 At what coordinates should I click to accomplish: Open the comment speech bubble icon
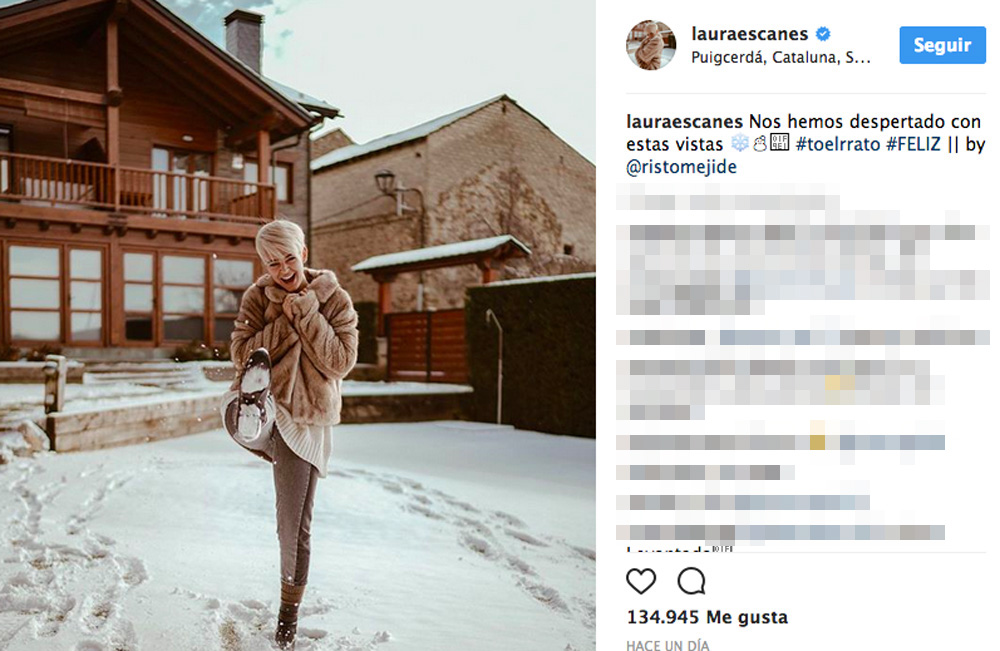pyautogui.click(x=691, y=581)
